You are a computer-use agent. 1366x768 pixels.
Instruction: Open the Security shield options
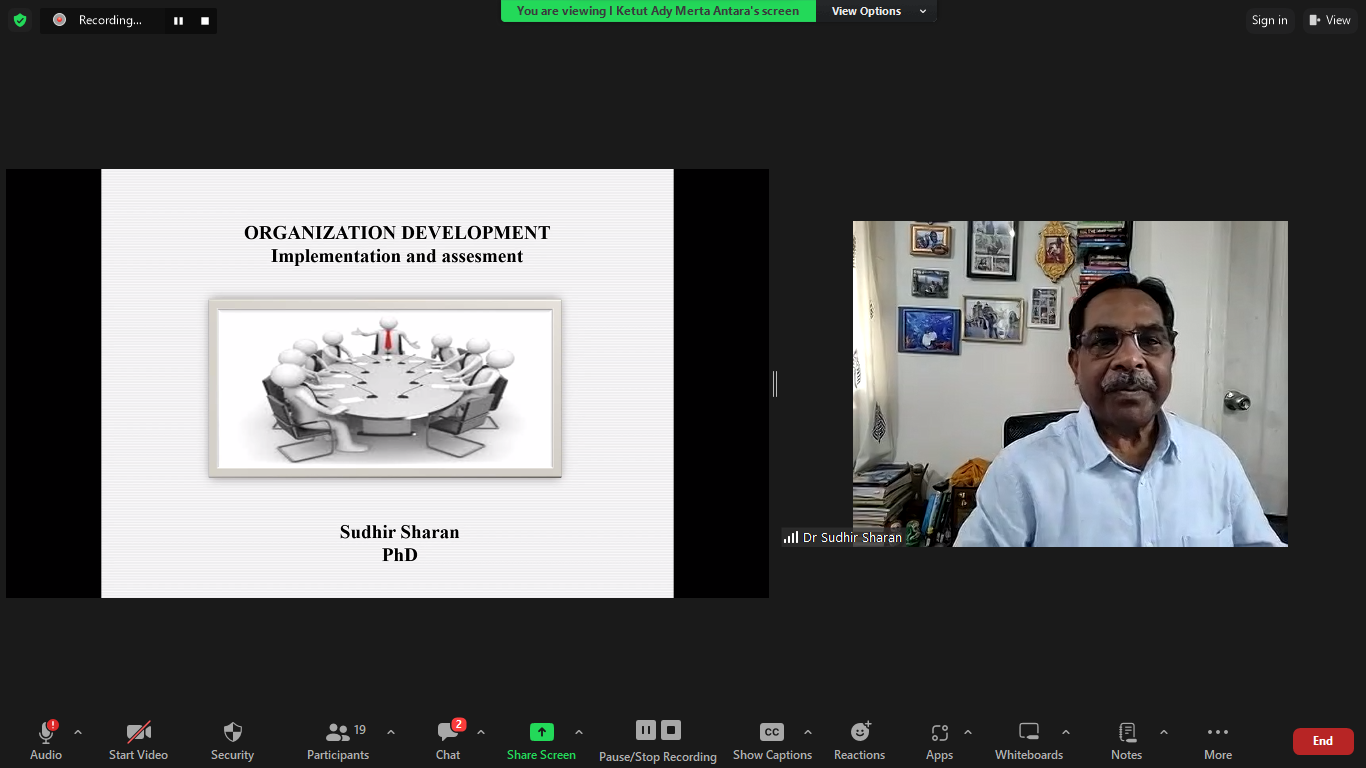[232, 741]
